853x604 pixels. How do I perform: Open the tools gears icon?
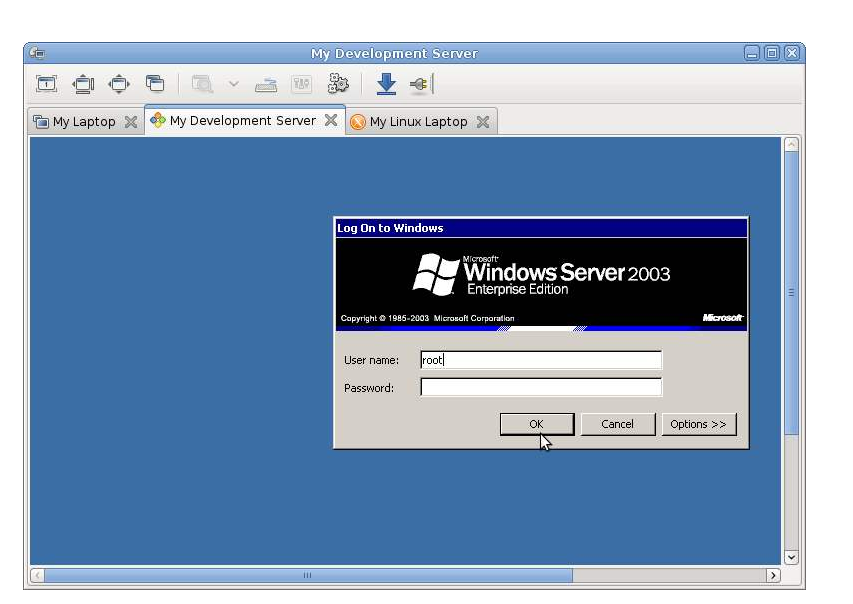338,84
